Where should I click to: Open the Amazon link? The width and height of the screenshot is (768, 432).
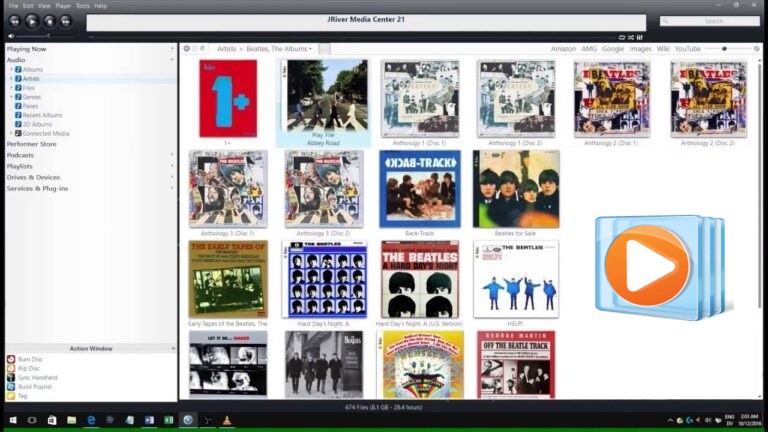(563, 49)
